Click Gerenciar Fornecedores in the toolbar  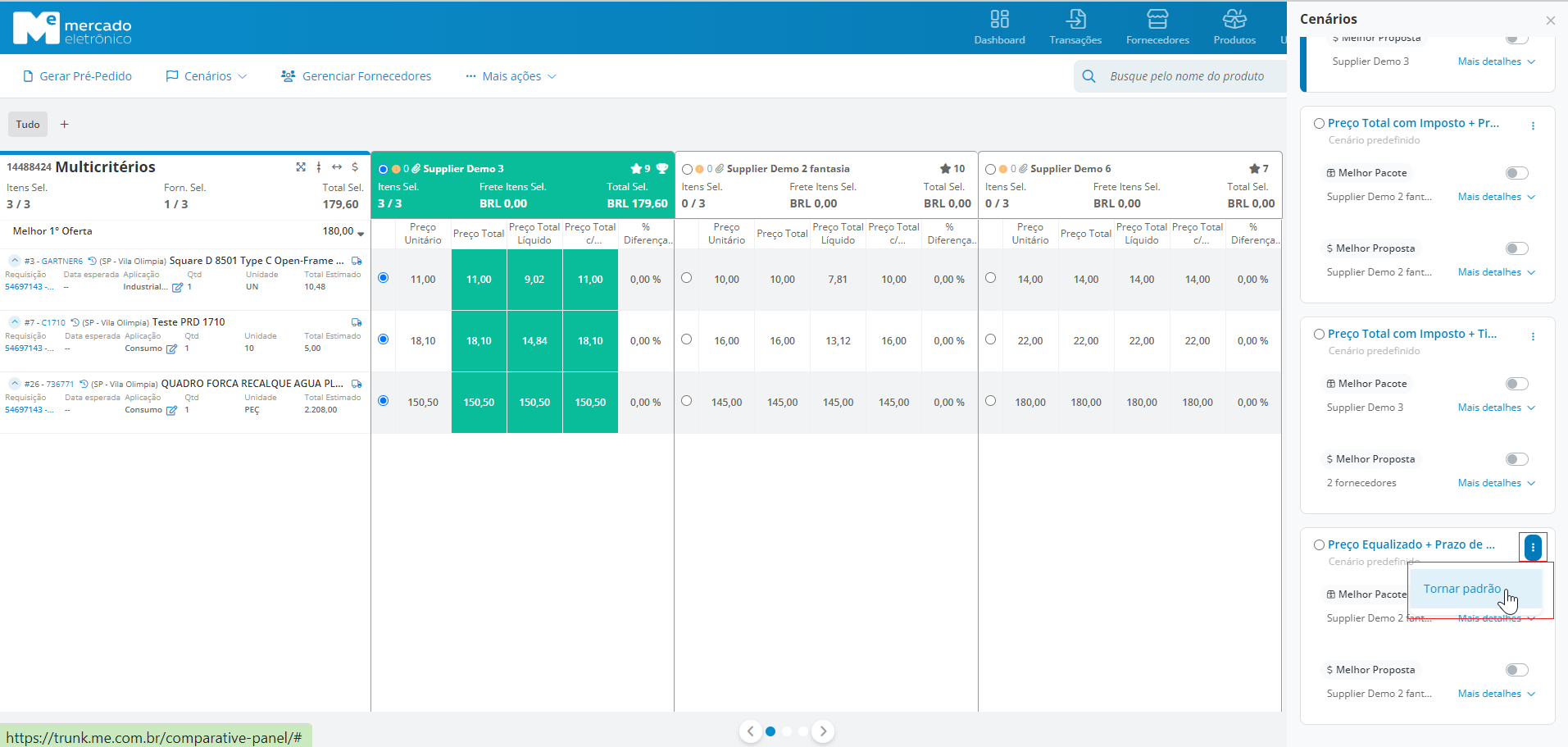pyautogui.click(x=357, y=76)
